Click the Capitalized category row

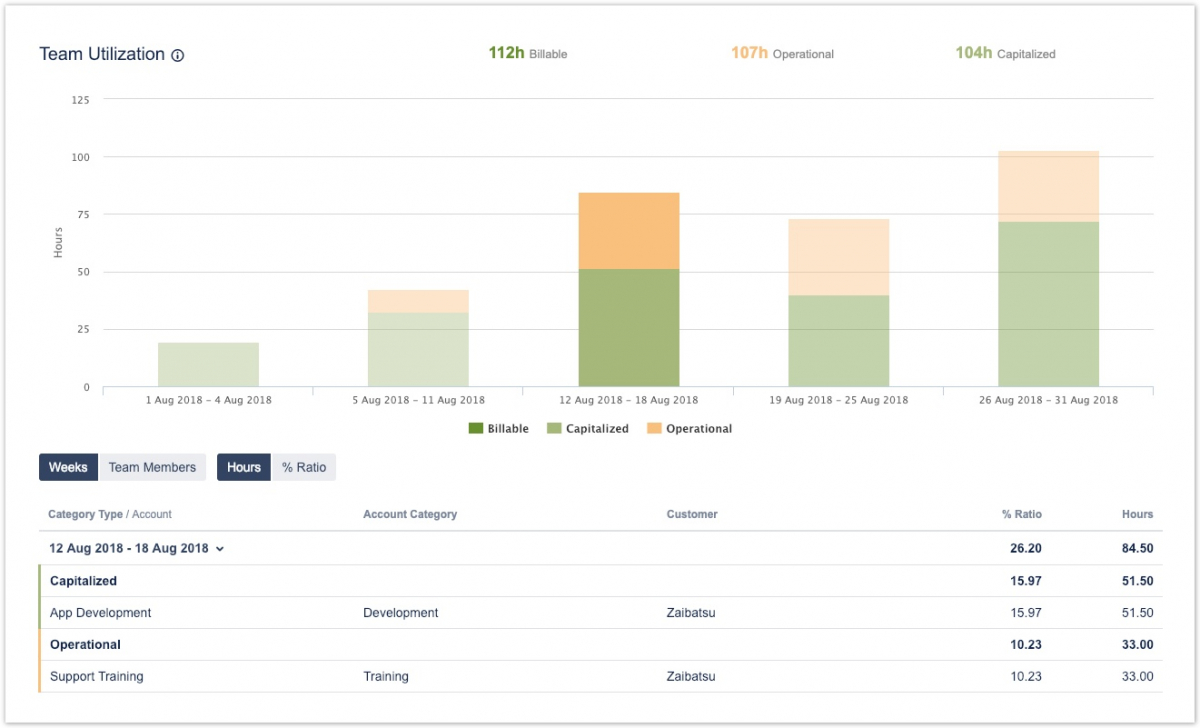[x=83, y=581]
